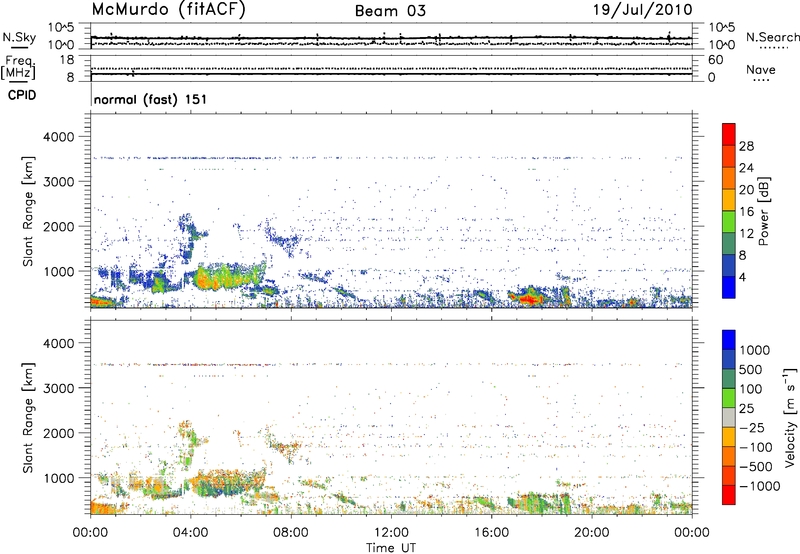This screenshot has height=554, width=800.
Task: Click the yellow 16-20 dB colorbar segment
Action: tap(729, 199)
